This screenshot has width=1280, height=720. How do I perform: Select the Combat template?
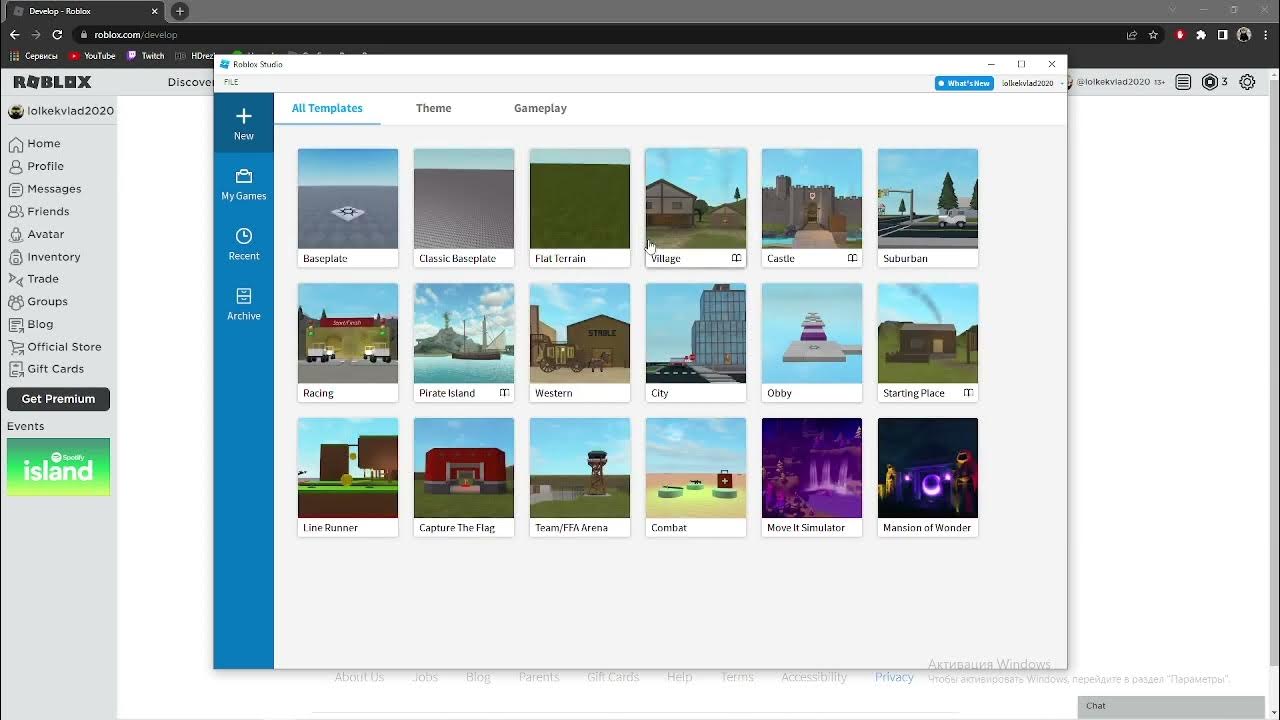696,477
